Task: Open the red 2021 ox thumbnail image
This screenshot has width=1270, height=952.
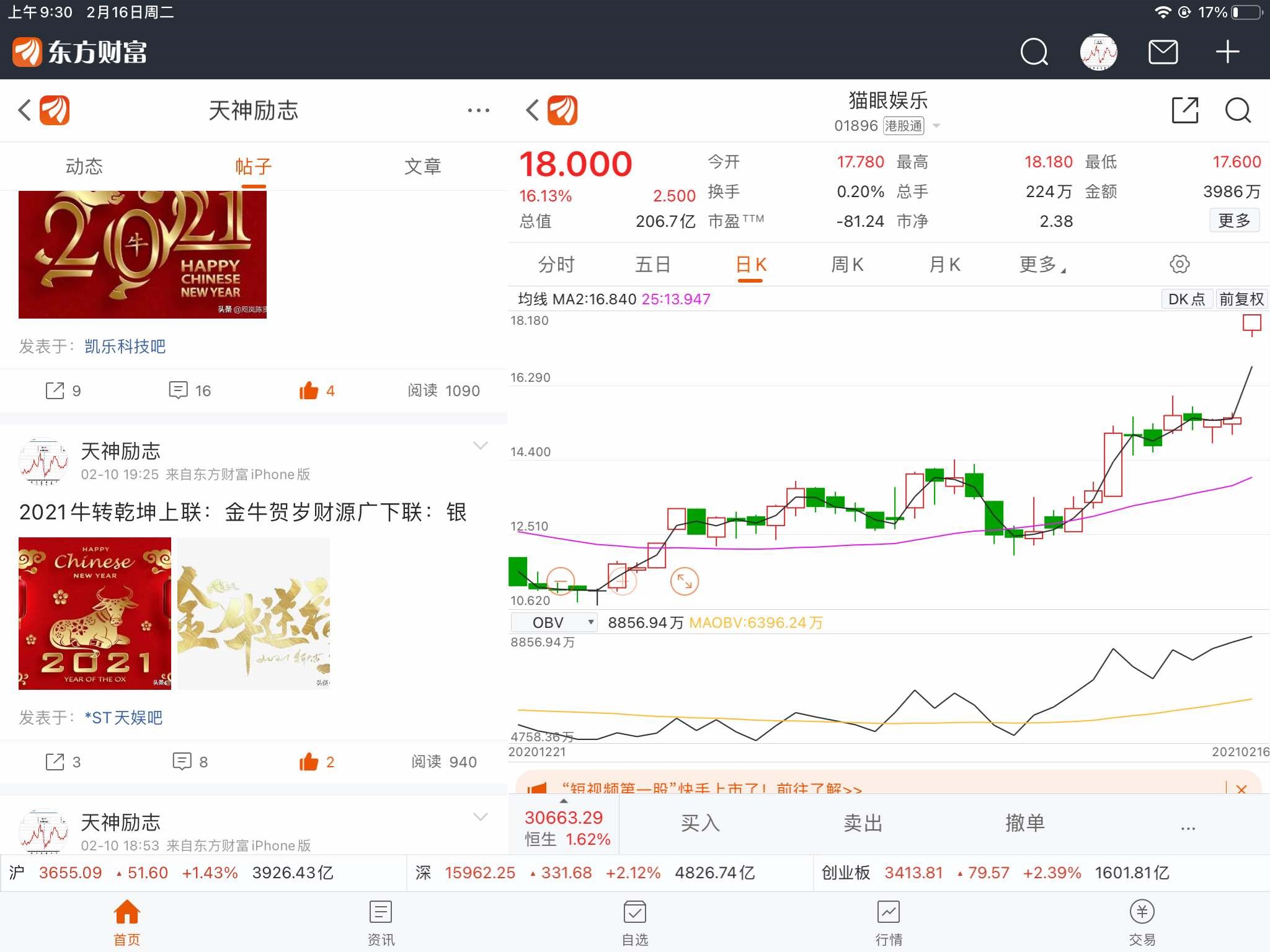Action: click(x=95, y=614)
